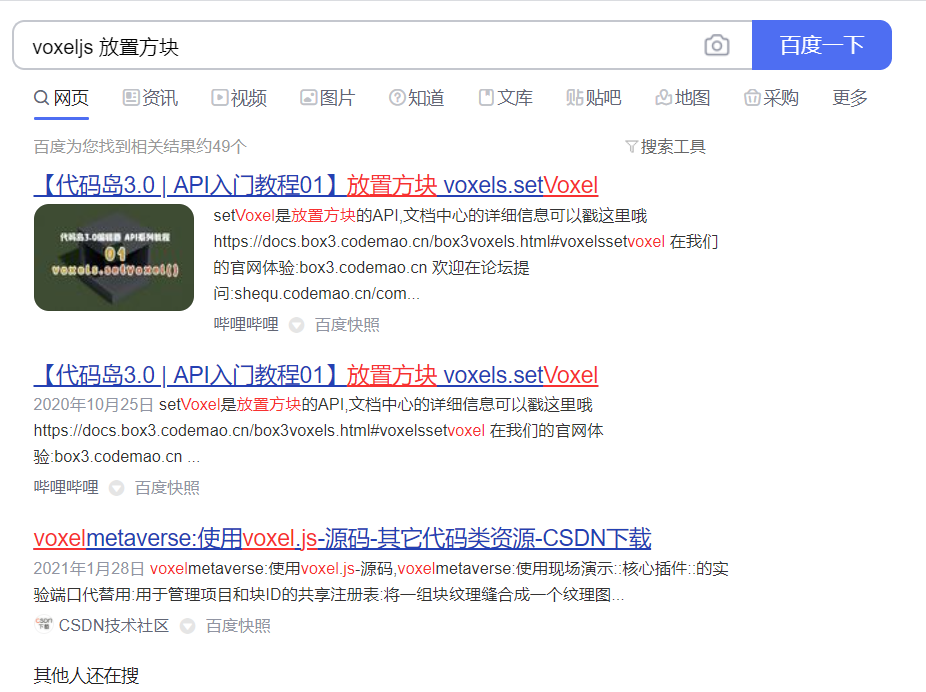The image size is (926, 692).
Task: Click 哔哩哔哩 source under first result
Action: point(246,324)
